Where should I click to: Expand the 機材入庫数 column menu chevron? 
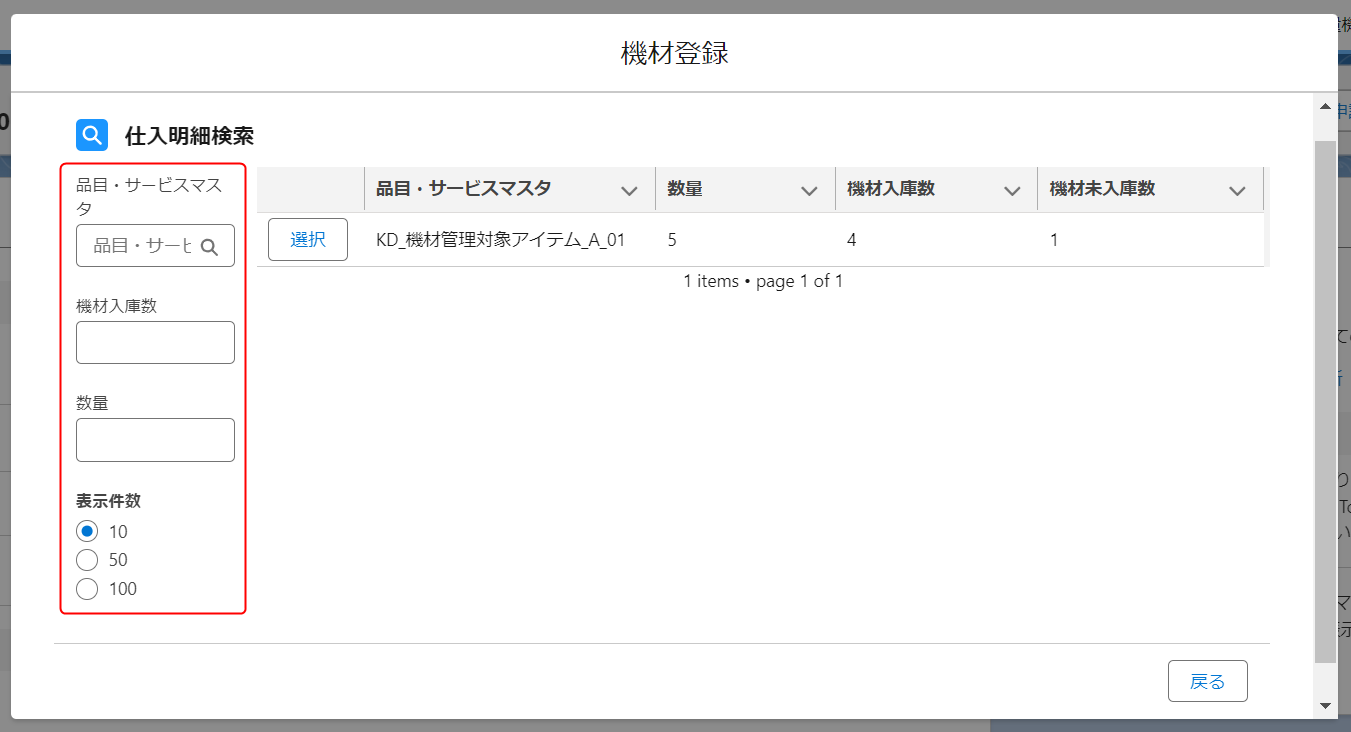1012,190
